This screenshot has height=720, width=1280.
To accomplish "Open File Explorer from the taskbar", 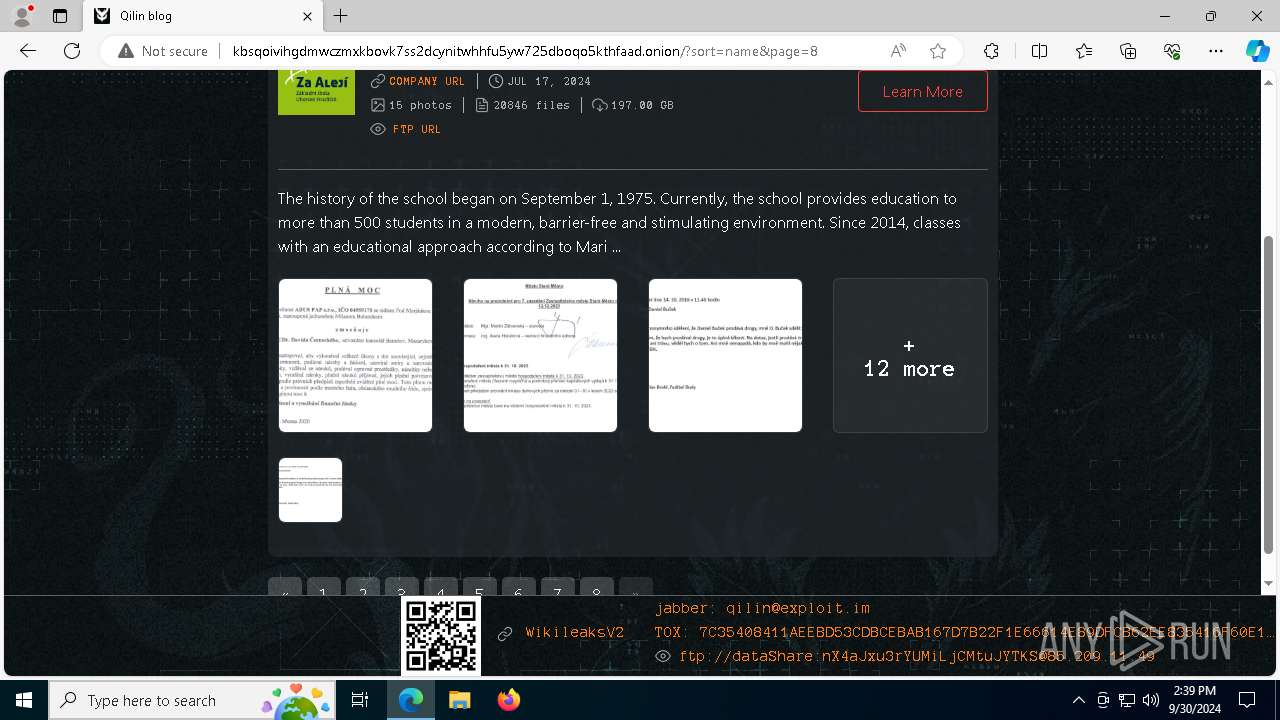I will coord(459,700).
